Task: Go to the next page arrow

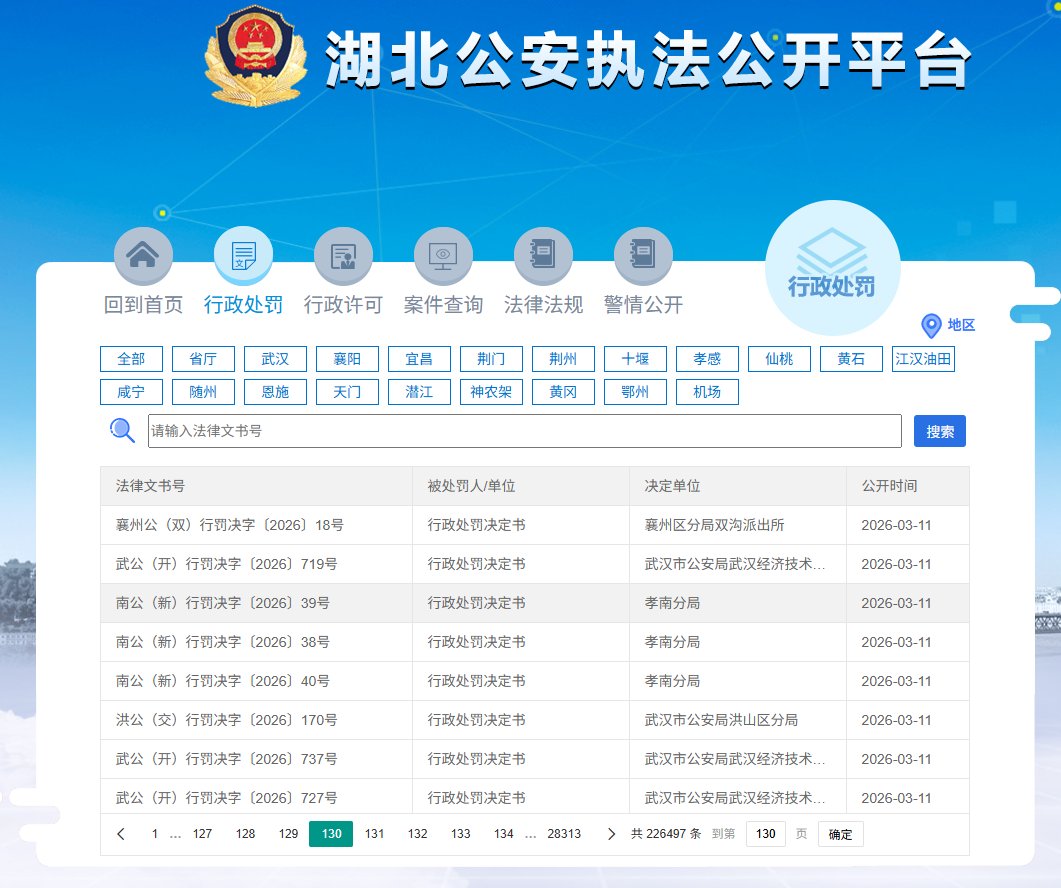Action: [612, 834]
